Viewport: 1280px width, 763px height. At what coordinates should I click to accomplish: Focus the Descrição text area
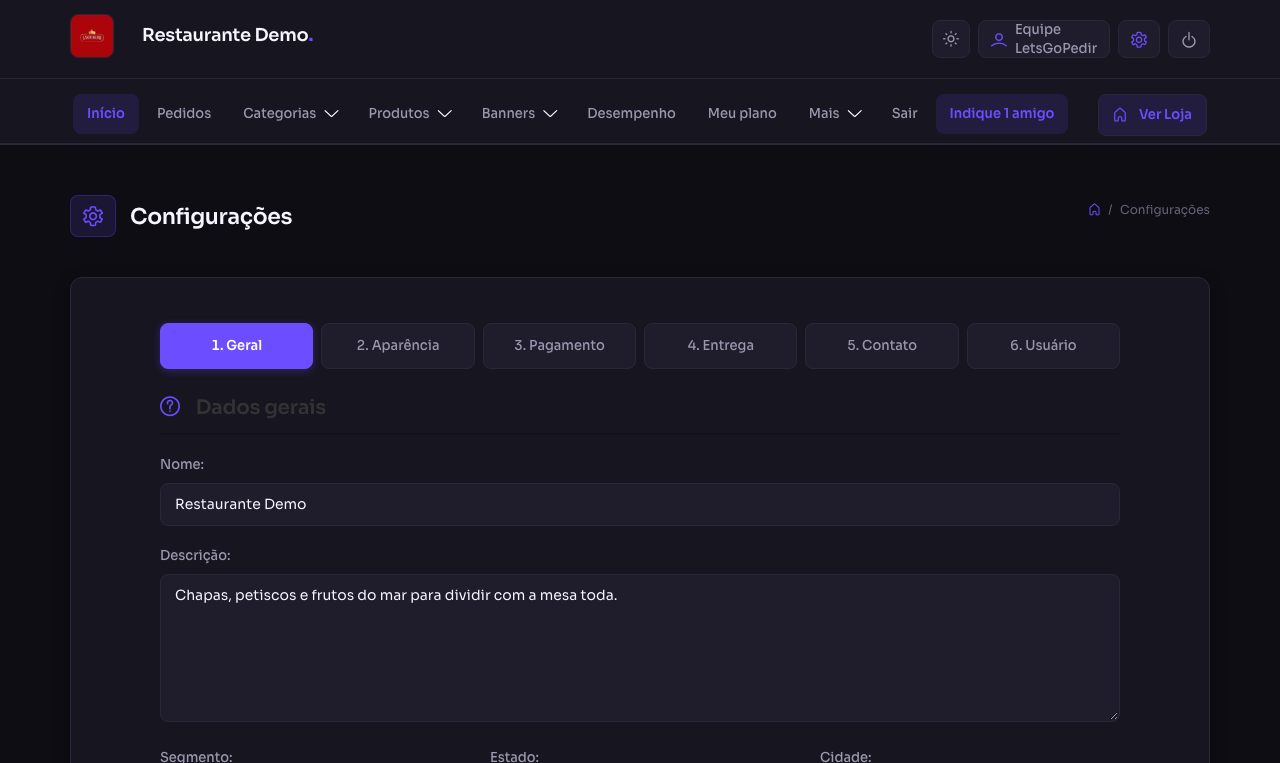tap(640, 648)
